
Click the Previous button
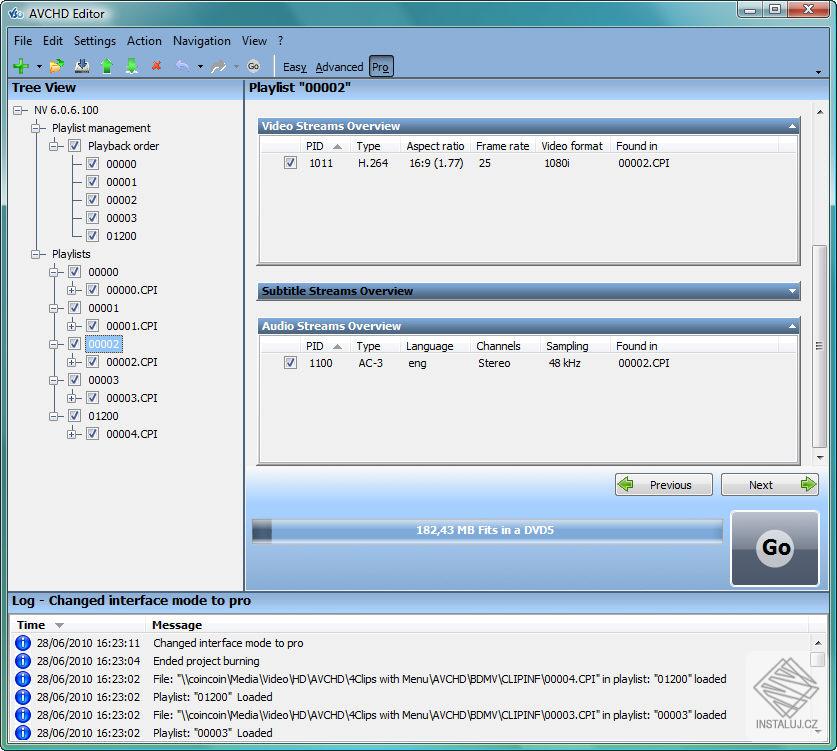click(x=663, y=484)
